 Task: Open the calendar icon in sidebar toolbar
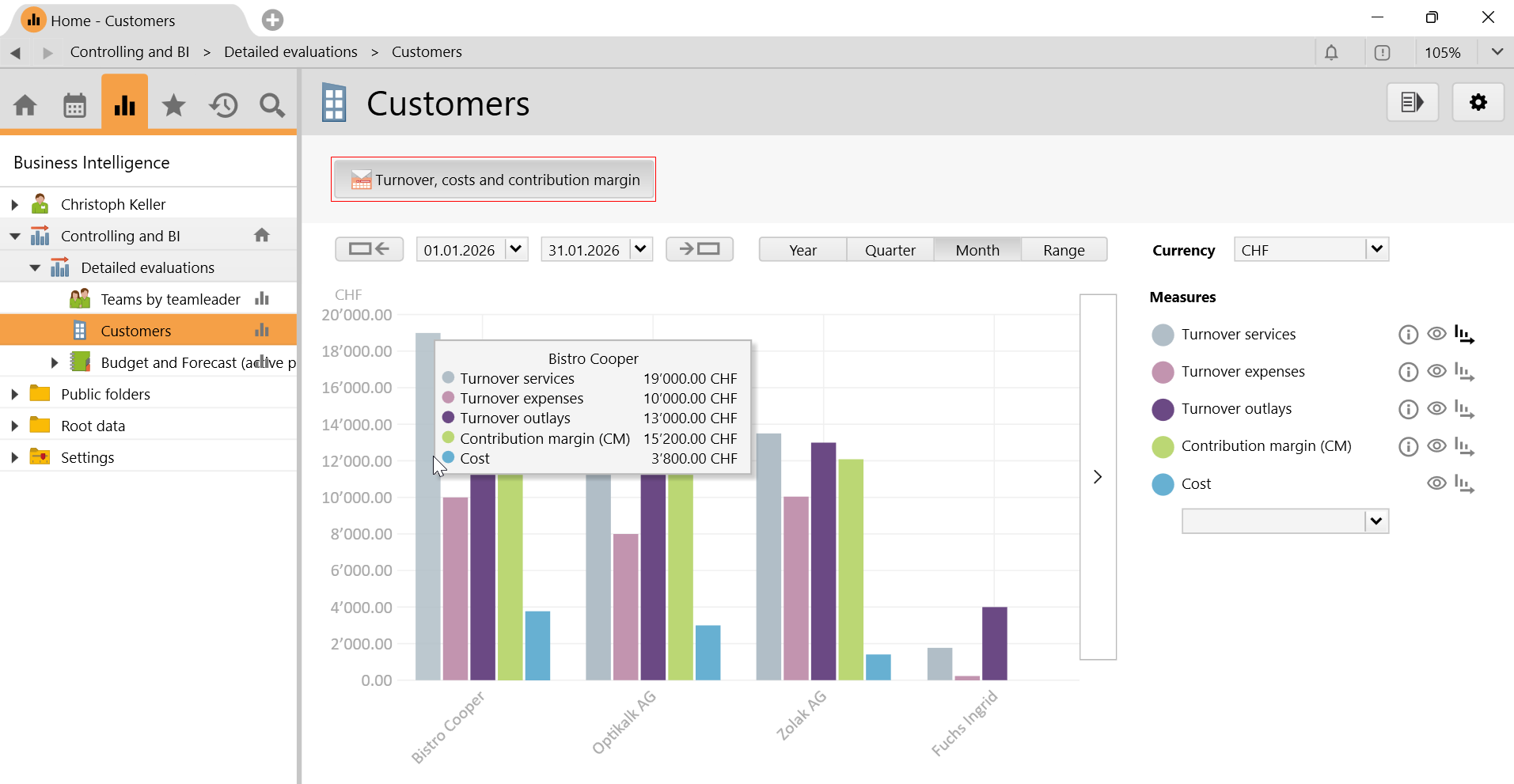74,105
